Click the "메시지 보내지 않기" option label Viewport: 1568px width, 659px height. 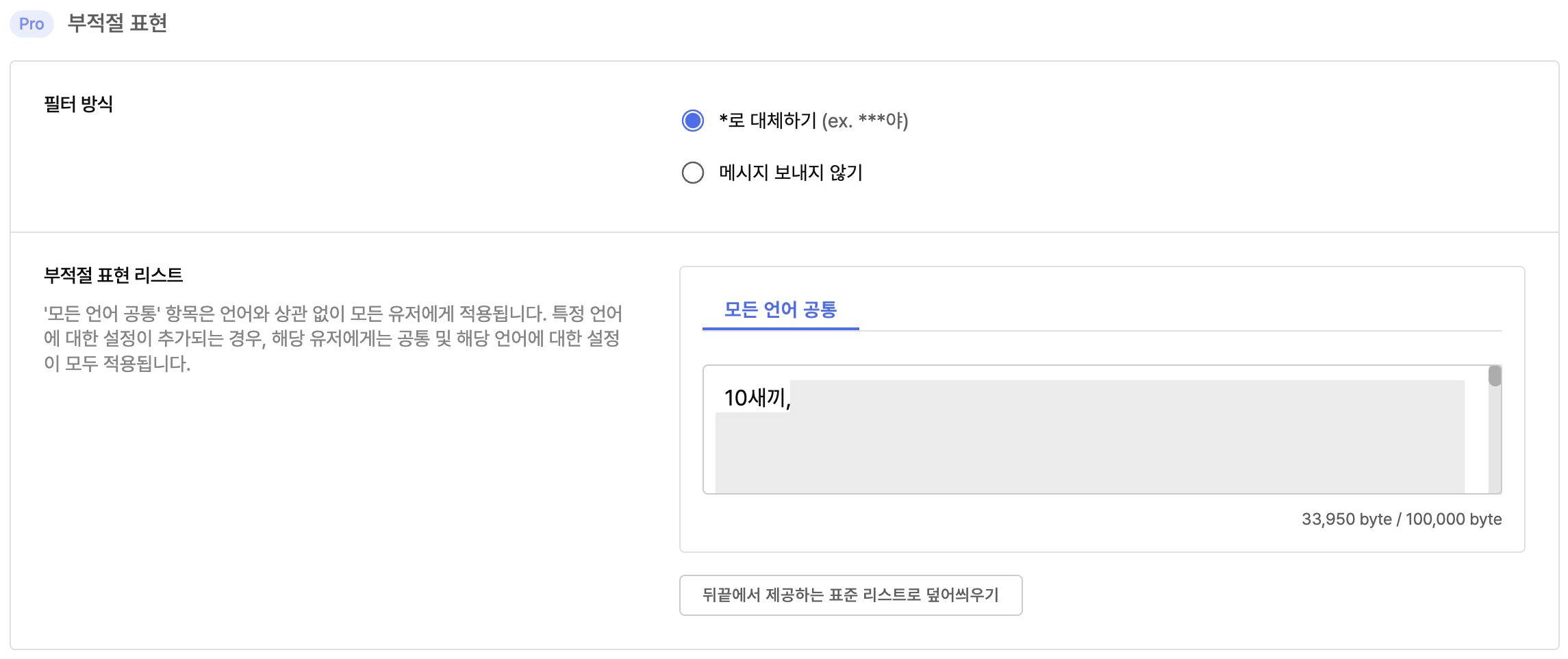[791, 173]
